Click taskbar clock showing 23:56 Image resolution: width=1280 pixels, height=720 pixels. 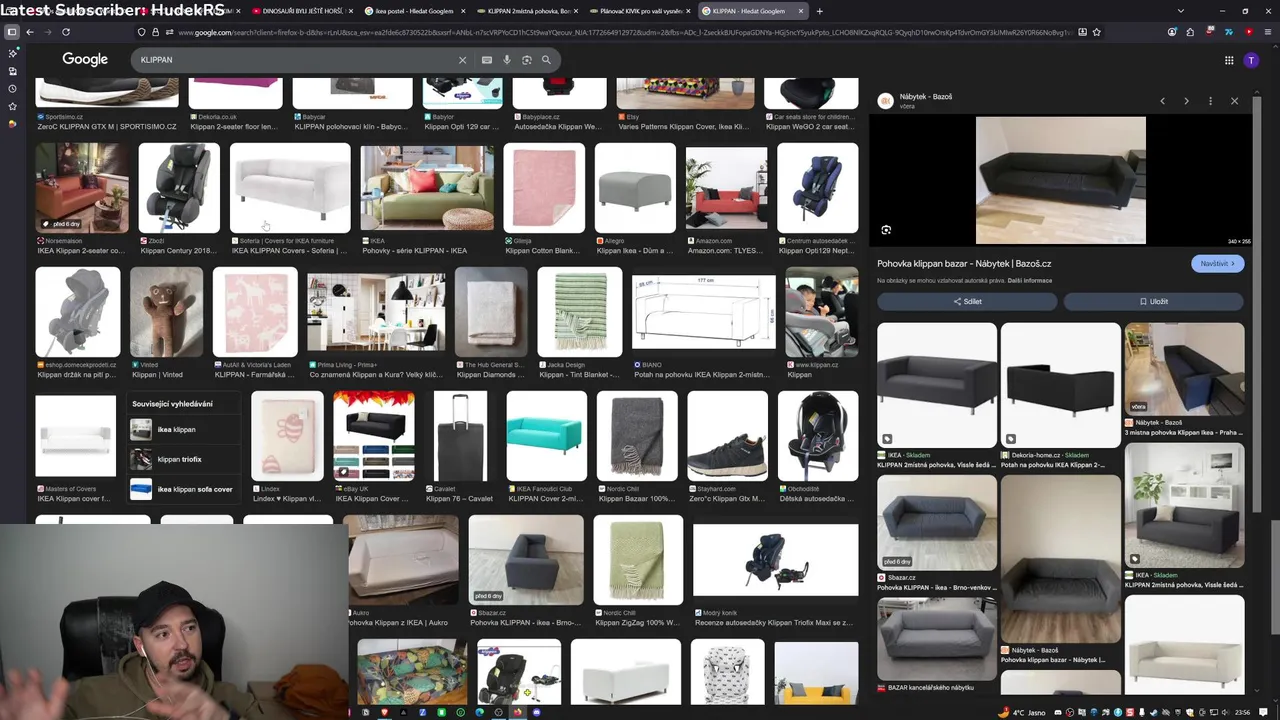click(1242, 713)
